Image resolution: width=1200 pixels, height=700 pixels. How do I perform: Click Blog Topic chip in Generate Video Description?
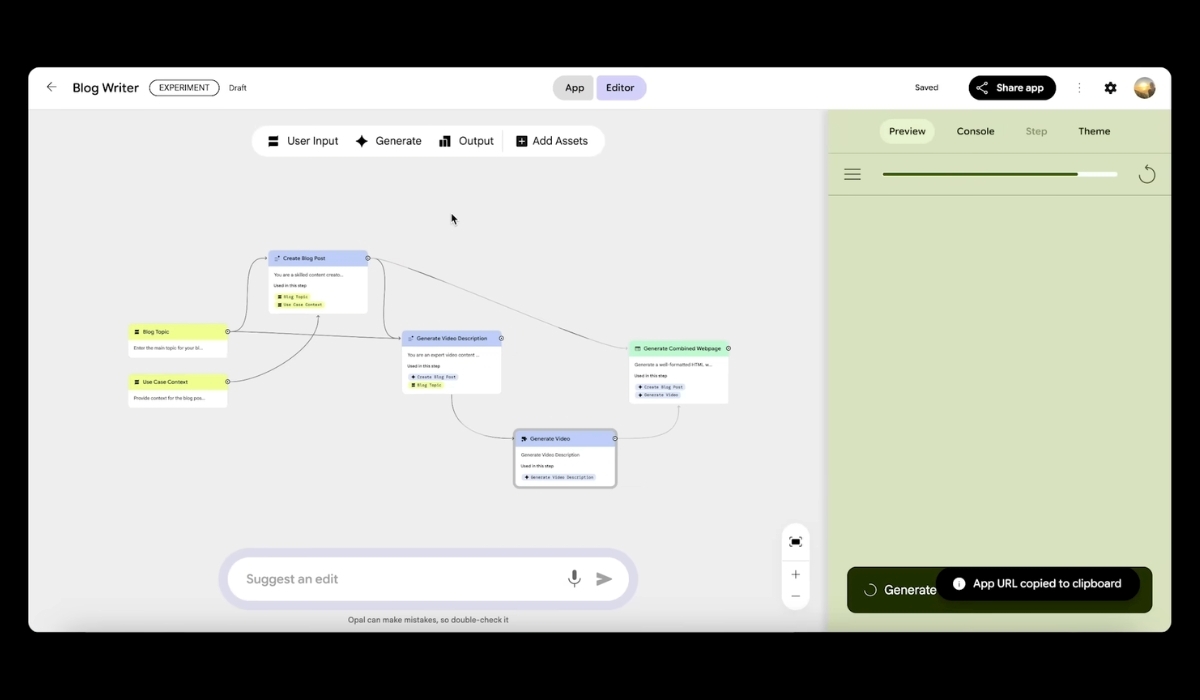click(426, 385)
